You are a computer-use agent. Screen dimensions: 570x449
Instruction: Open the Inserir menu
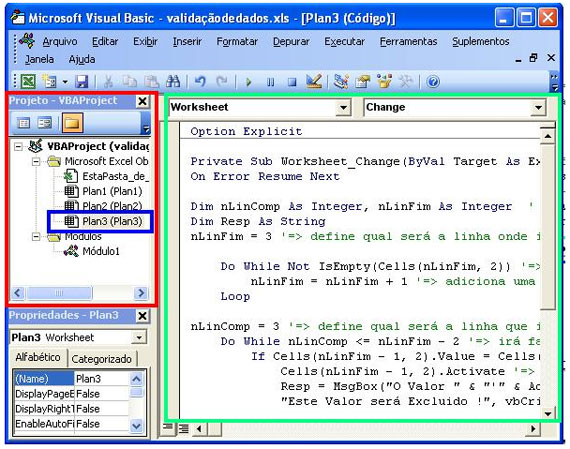pyautogui.click(x=187, y=41)
